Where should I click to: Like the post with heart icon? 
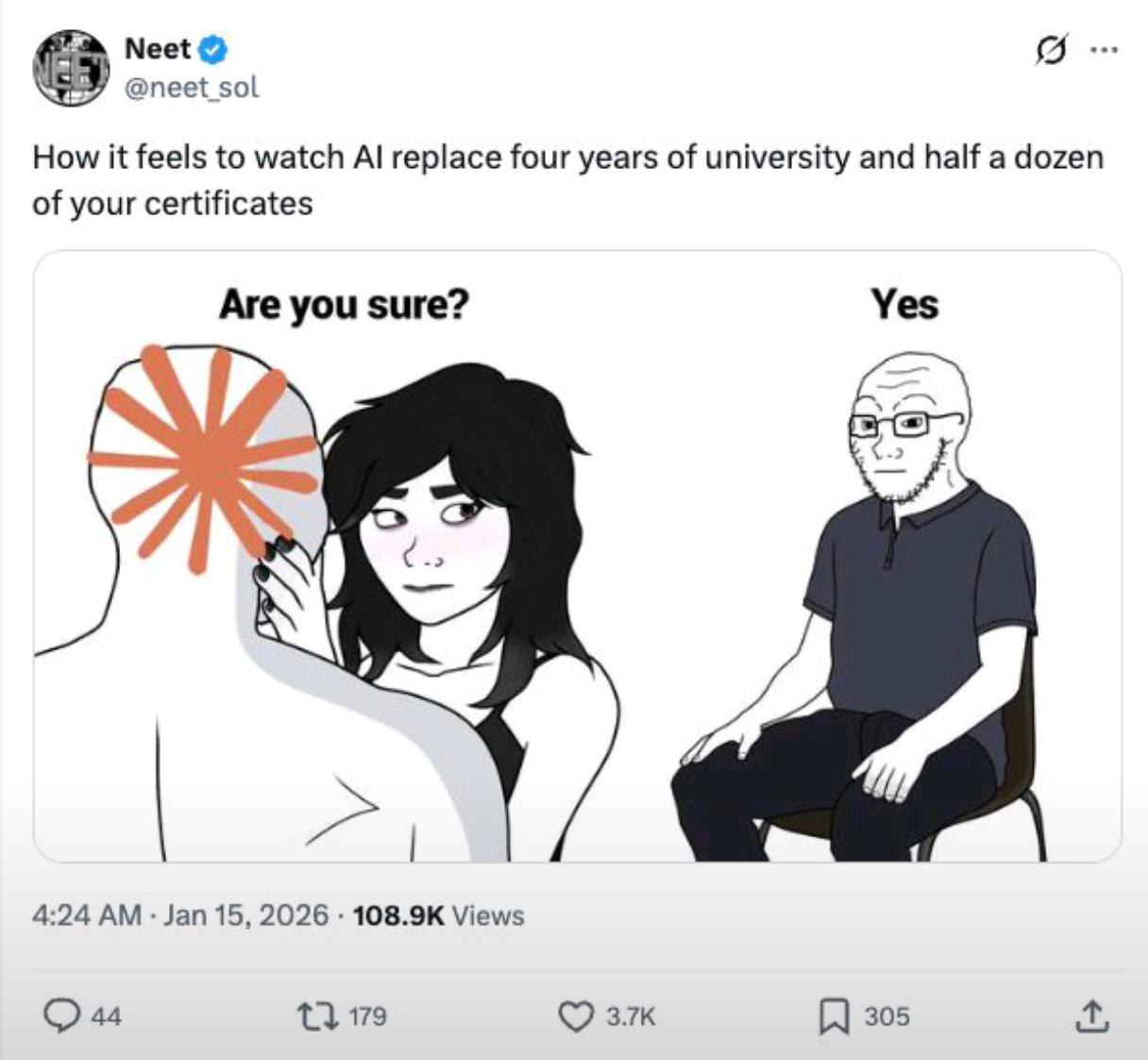tap(574, 1016)
